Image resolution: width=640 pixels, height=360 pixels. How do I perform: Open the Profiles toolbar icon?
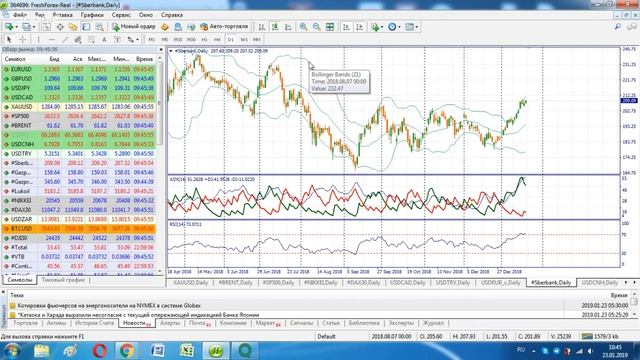(26, 27)
